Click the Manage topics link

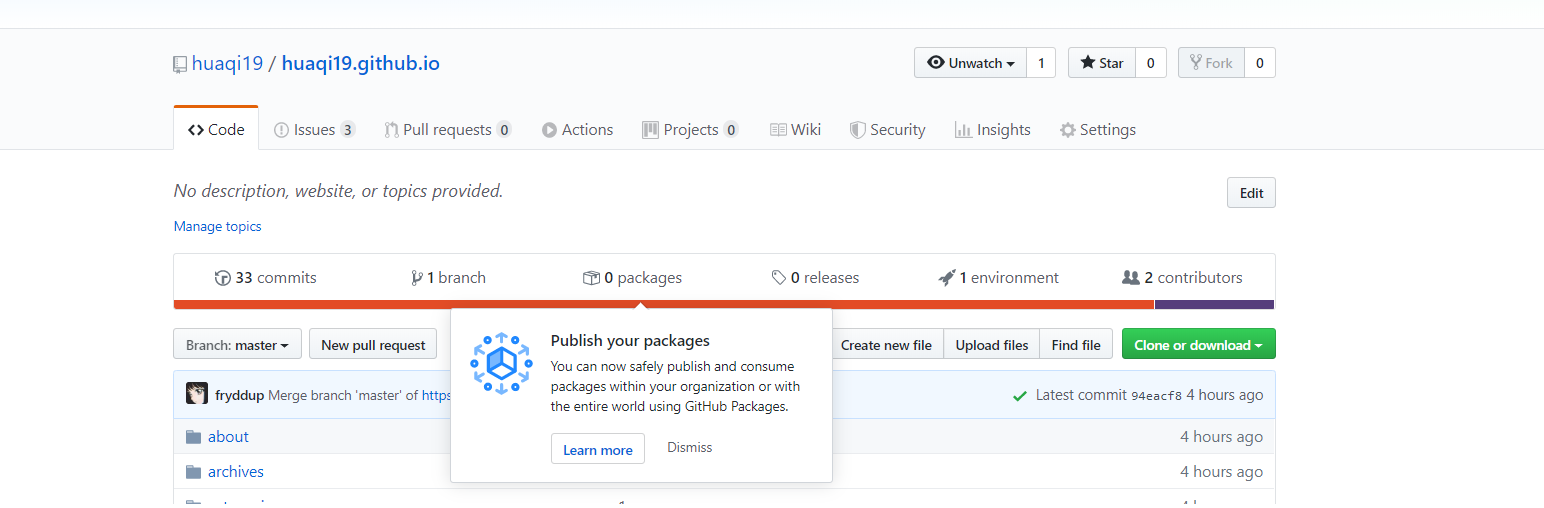217,226
